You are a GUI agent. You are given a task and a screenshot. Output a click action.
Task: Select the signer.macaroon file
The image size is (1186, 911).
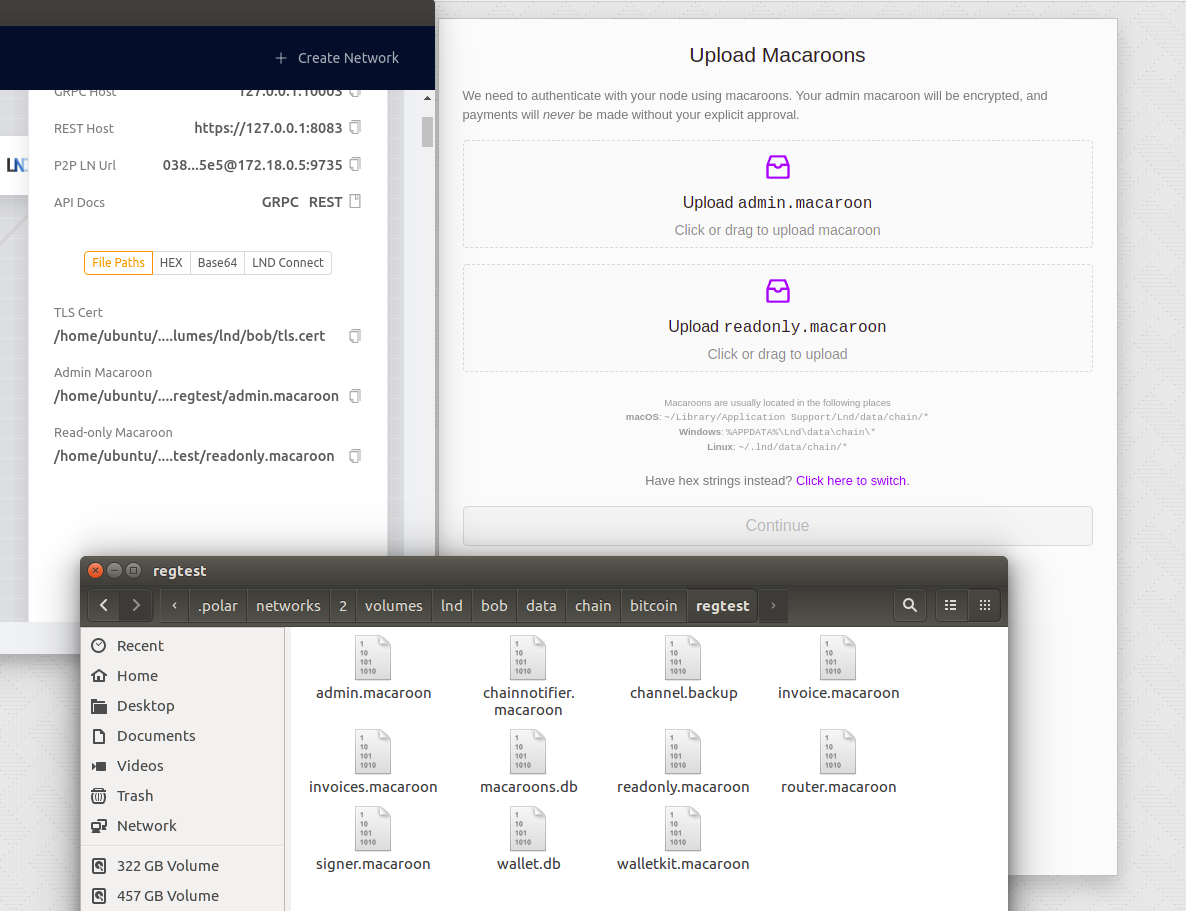click(x=374, y=840)
